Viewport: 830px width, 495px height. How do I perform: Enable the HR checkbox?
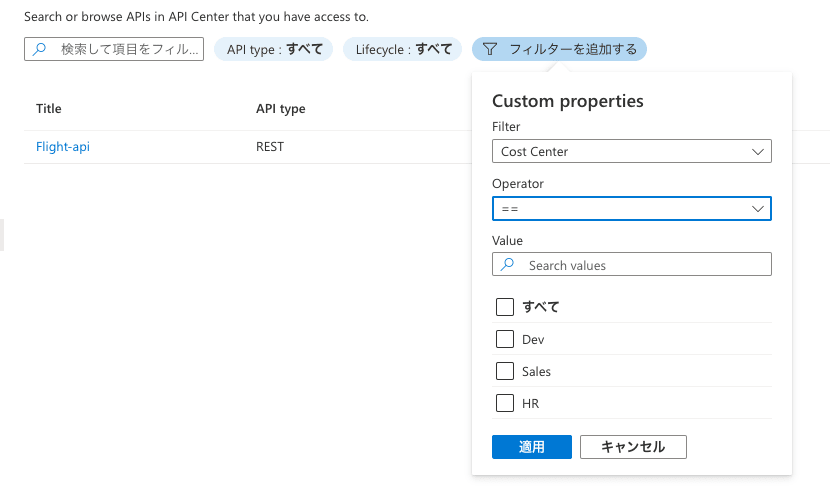[x=505, y=403]
